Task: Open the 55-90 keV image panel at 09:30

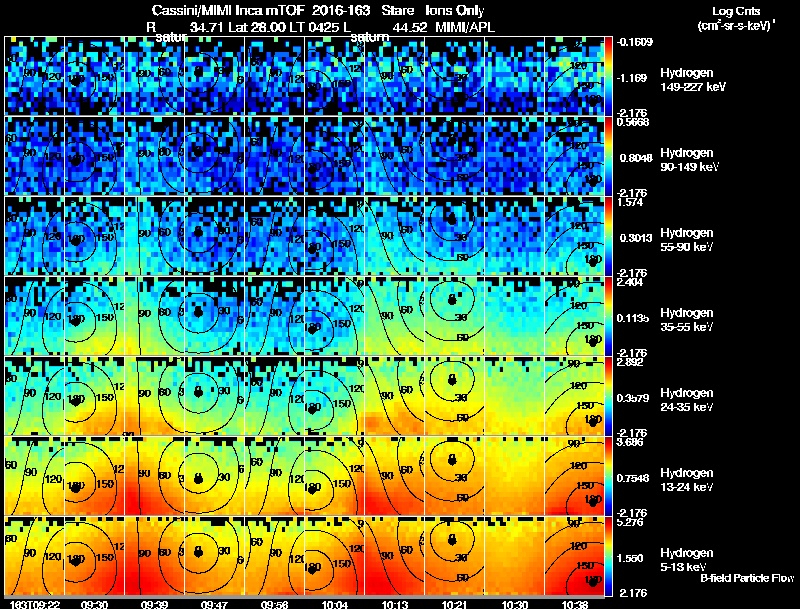Action: click(94, 236)
